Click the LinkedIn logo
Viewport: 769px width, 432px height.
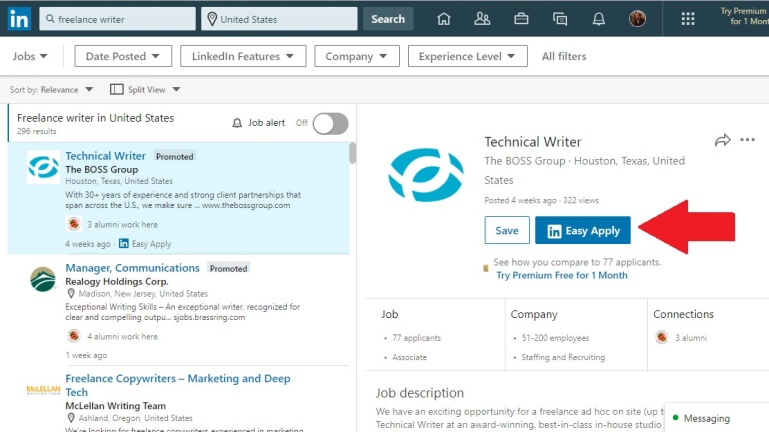[19, 19]
